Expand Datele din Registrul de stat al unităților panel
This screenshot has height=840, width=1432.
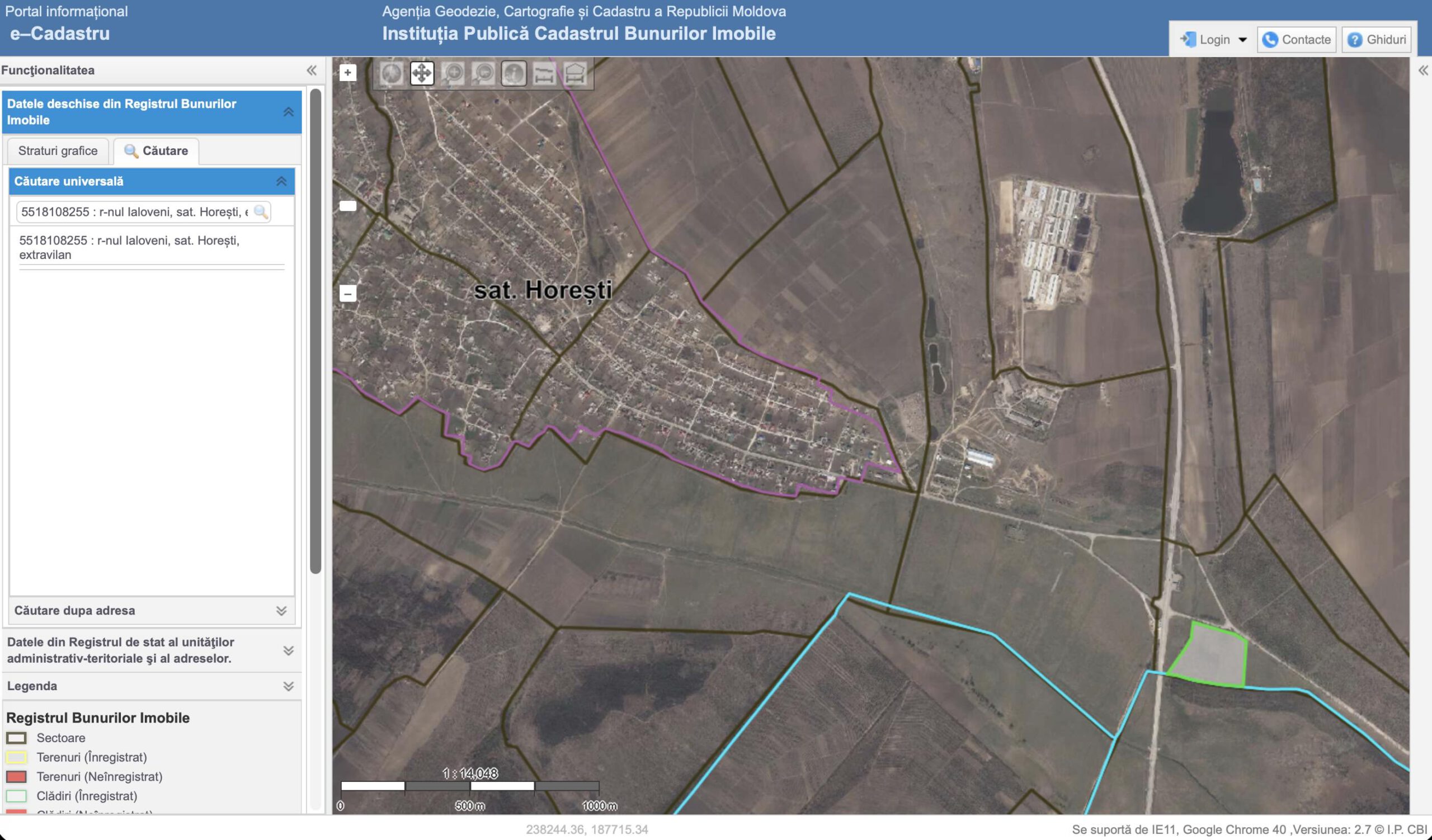point(289,650)
